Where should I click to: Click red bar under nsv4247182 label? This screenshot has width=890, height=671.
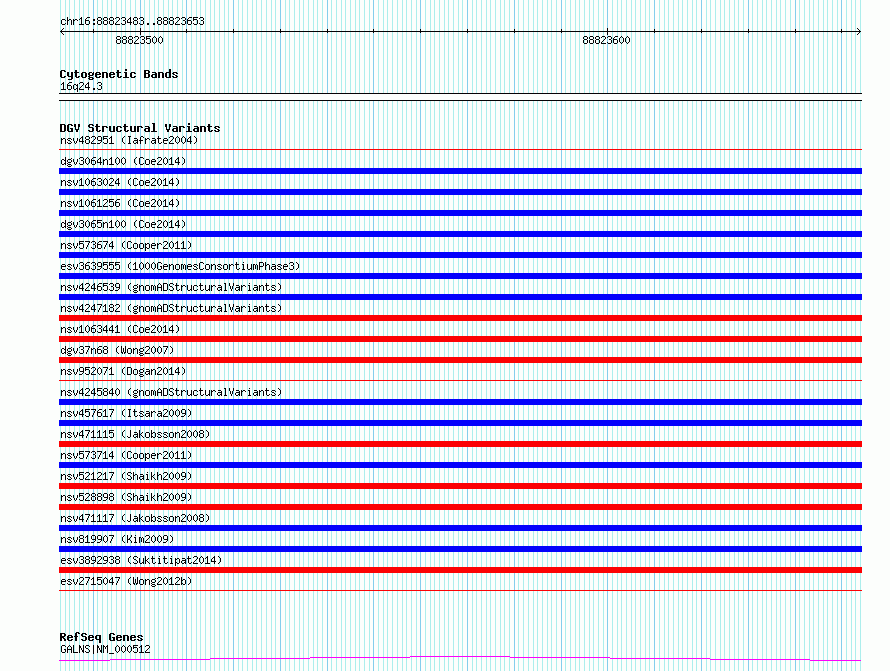tap(460, 318)
